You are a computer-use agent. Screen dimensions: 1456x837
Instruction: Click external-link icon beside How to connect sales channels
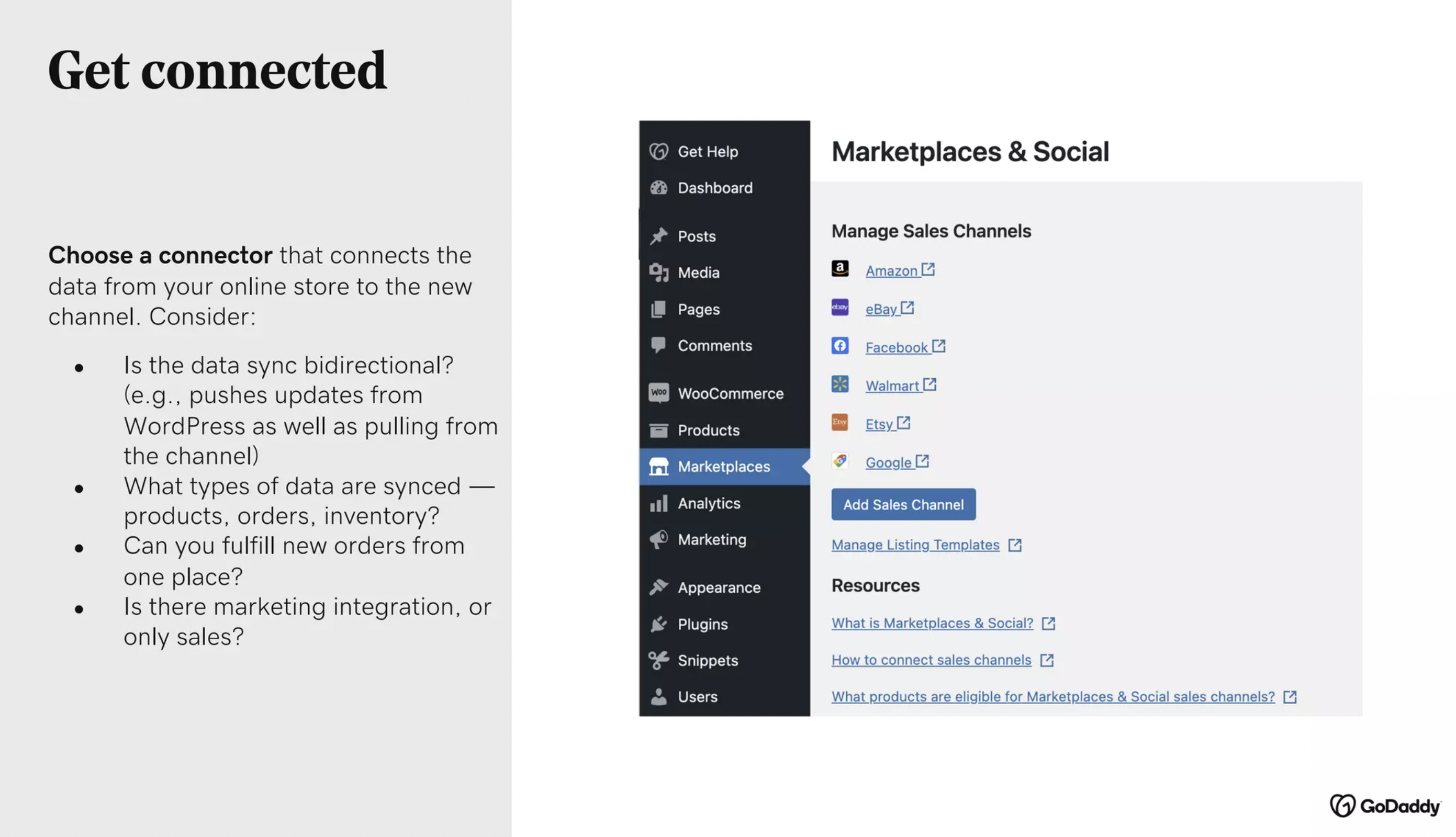point(1047,660)
